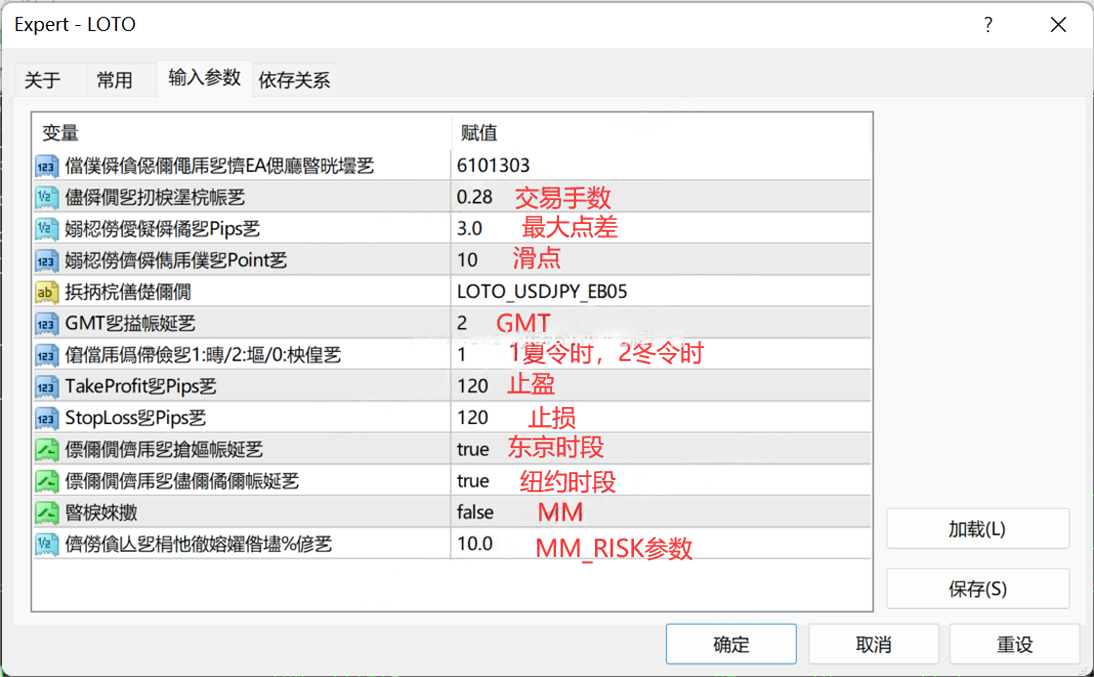The height and width of the screenshot is (677, 1094).
Task: Open the false value on the MM row
Action: (475, 512)
